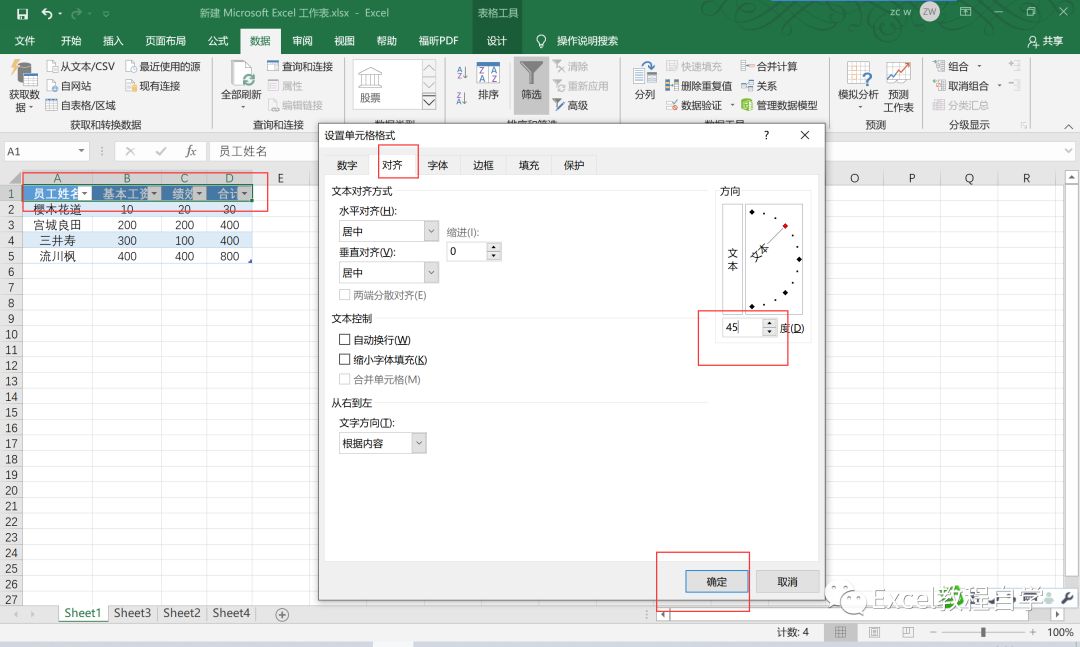This screenshot has height=647, width=1080.
Task: Click Share (共享) button
Action: click(1045, 41)
